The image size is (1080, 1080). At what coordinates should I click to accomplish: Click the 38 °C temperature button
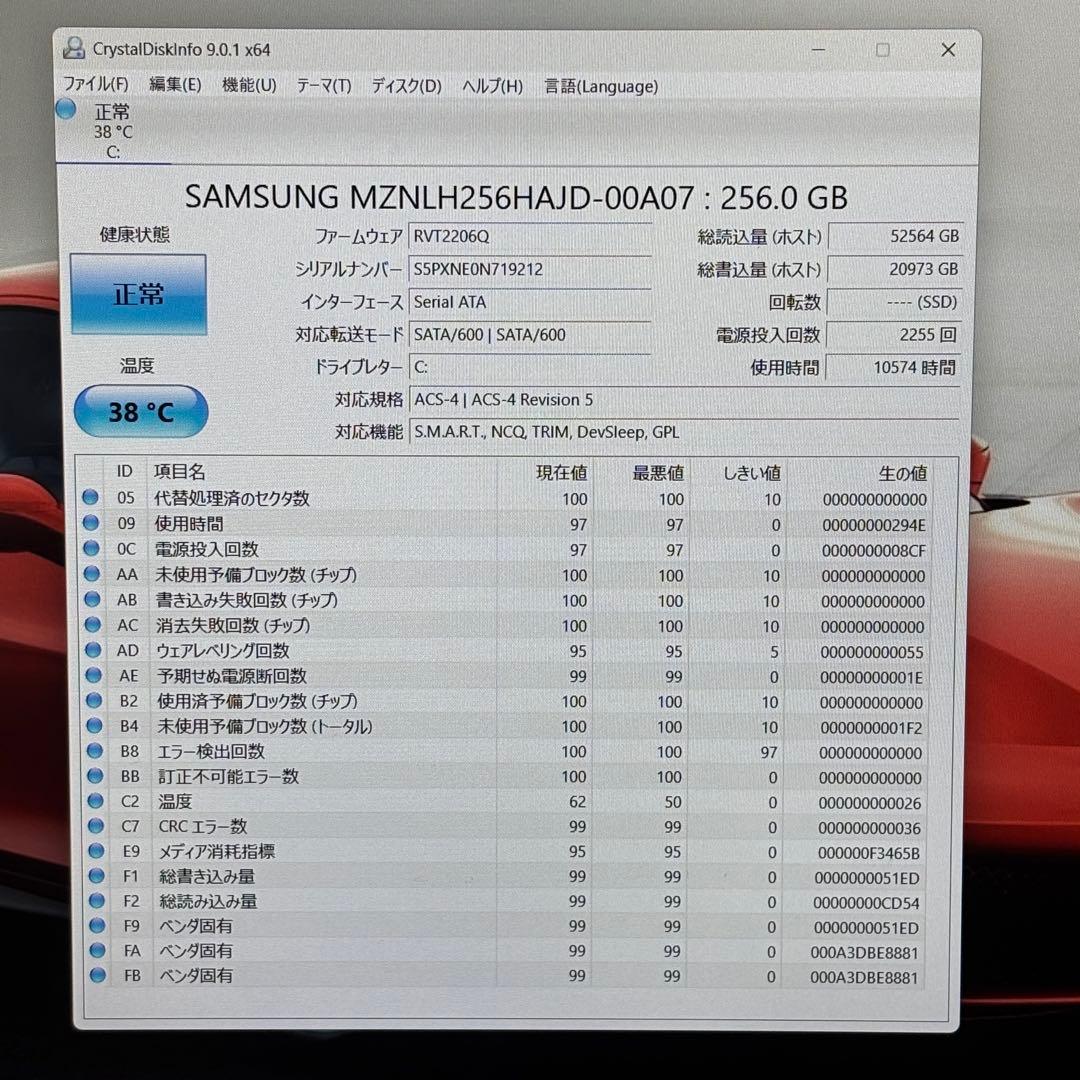tap(141, 411)
